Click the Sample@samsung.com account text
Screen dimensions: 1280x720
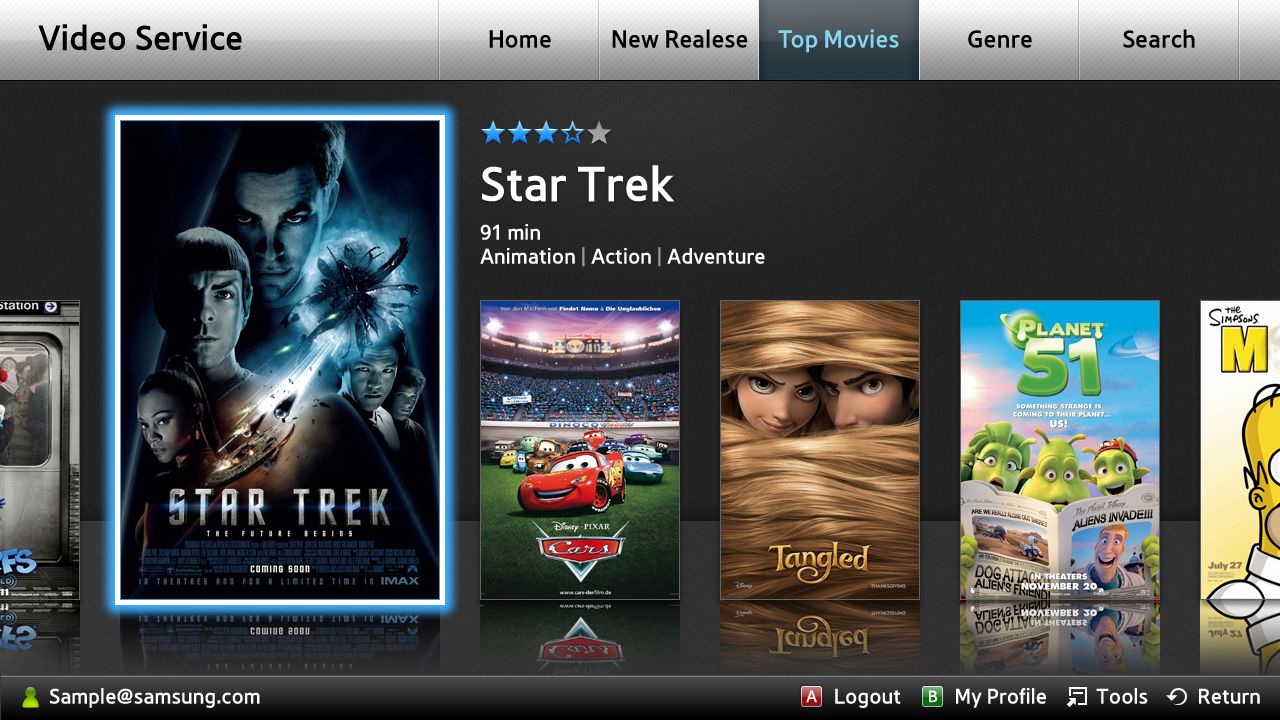pos(154,697)
